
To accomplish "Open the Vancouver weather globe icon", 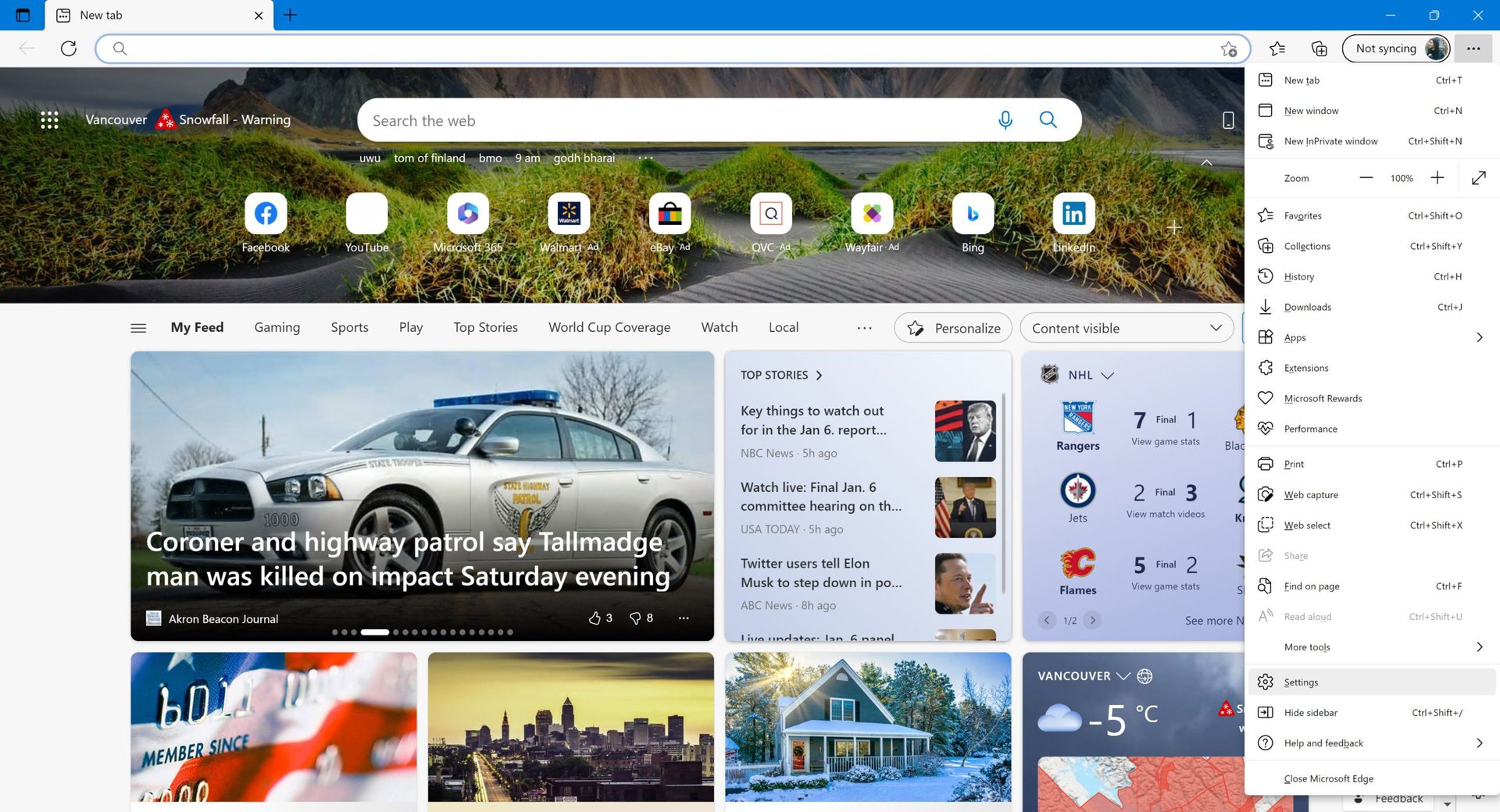I will point(1145,676).
